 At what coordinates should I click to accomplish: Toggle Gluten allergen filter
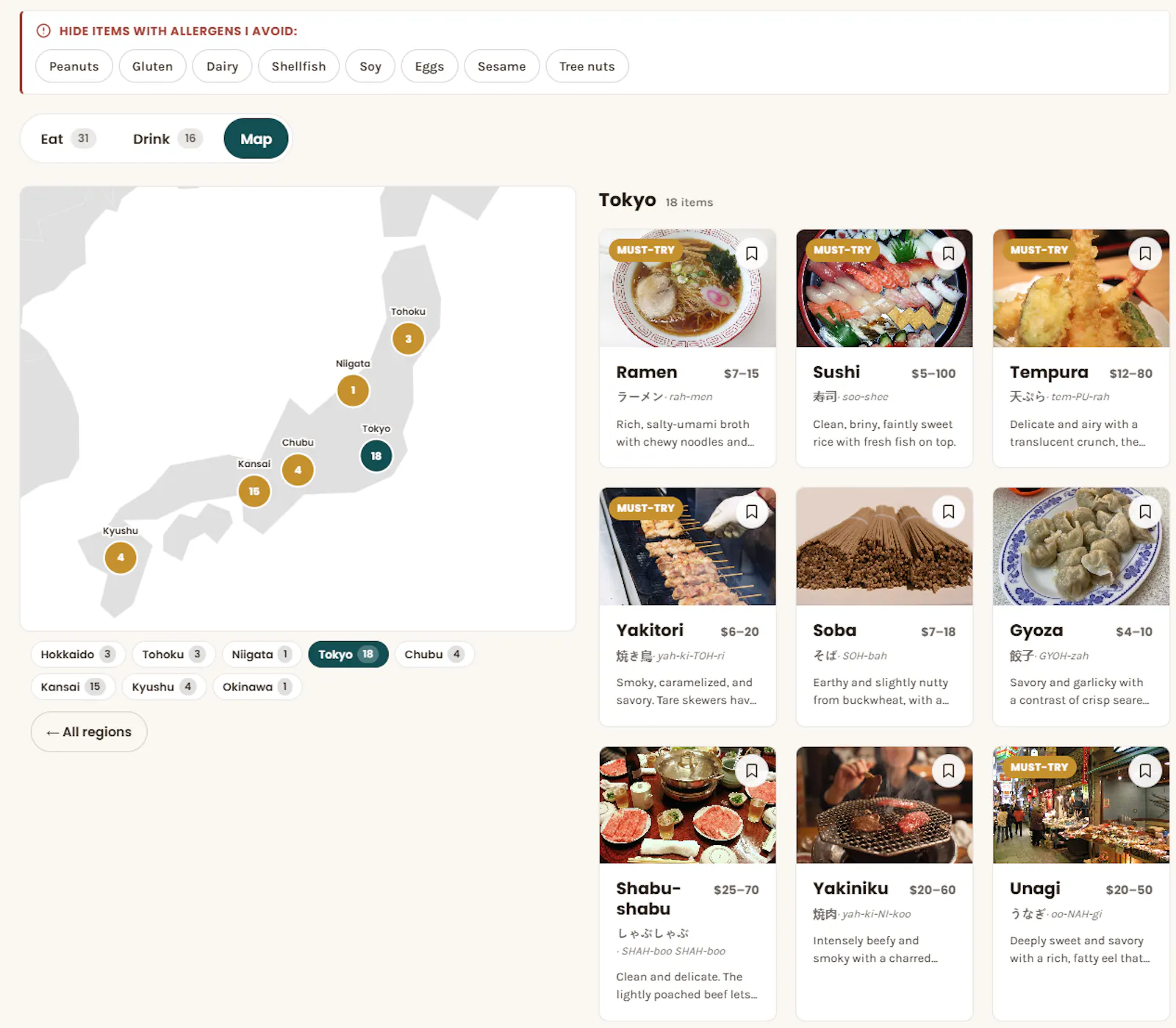(152, 66)
